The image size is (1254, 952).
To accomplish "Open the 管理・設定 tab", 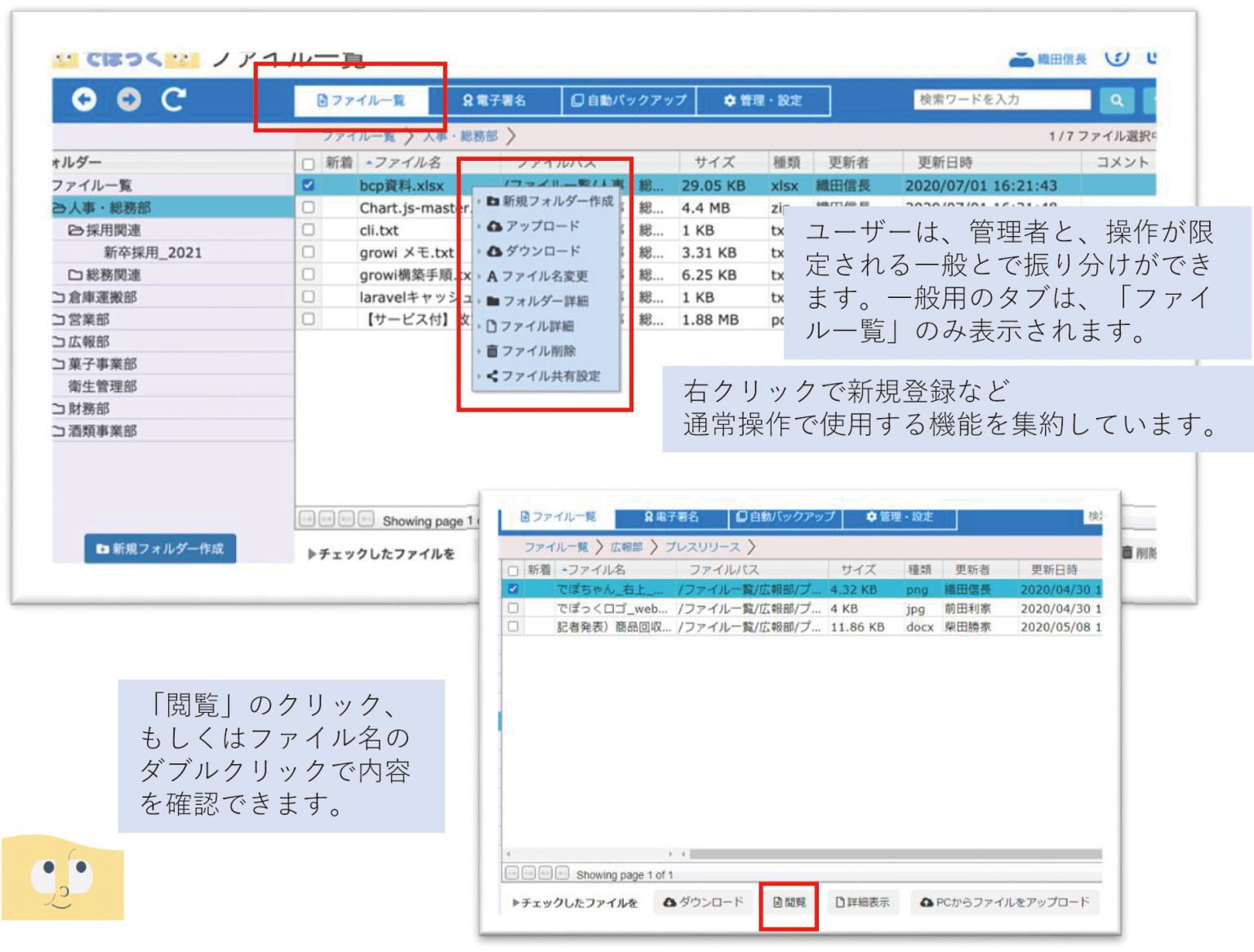I will (x=763, y=100).
